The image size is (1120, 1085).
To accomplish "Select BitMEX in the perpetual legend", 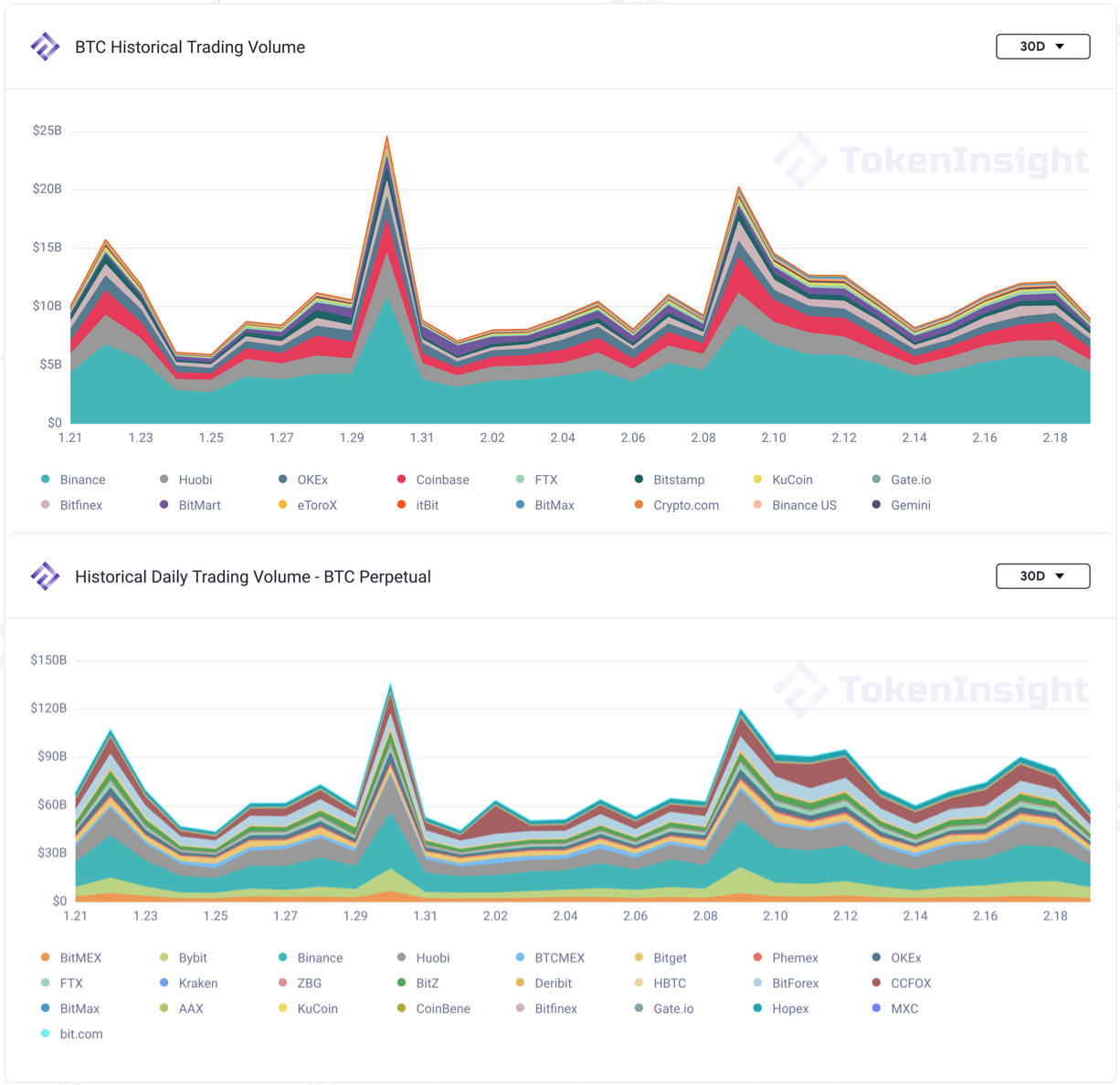I will pos(71,958).
